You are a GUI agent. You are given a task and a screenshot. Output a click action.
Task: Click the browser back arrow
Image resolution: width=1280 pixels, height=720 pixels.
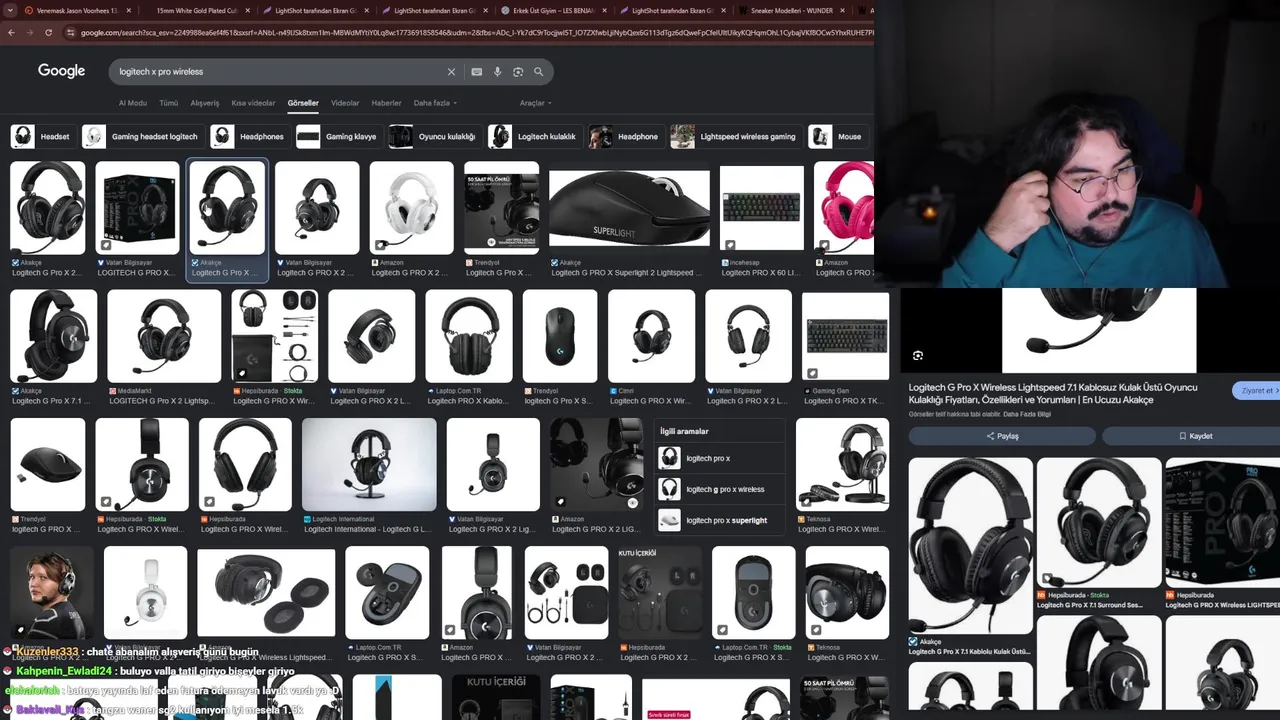click(x=11, y=32)
